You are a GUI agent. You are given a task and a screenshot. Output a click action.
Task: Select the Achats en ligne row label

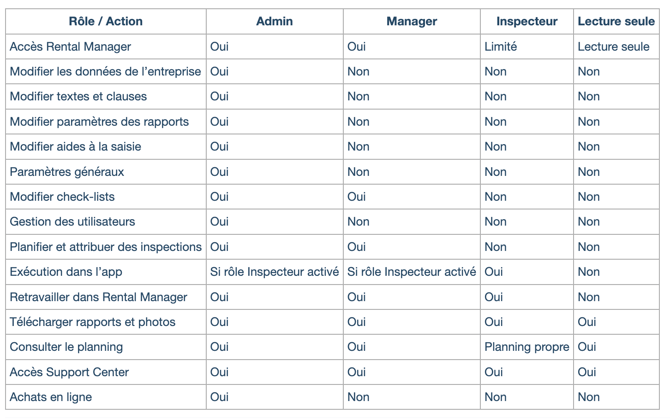click(51, 397)
